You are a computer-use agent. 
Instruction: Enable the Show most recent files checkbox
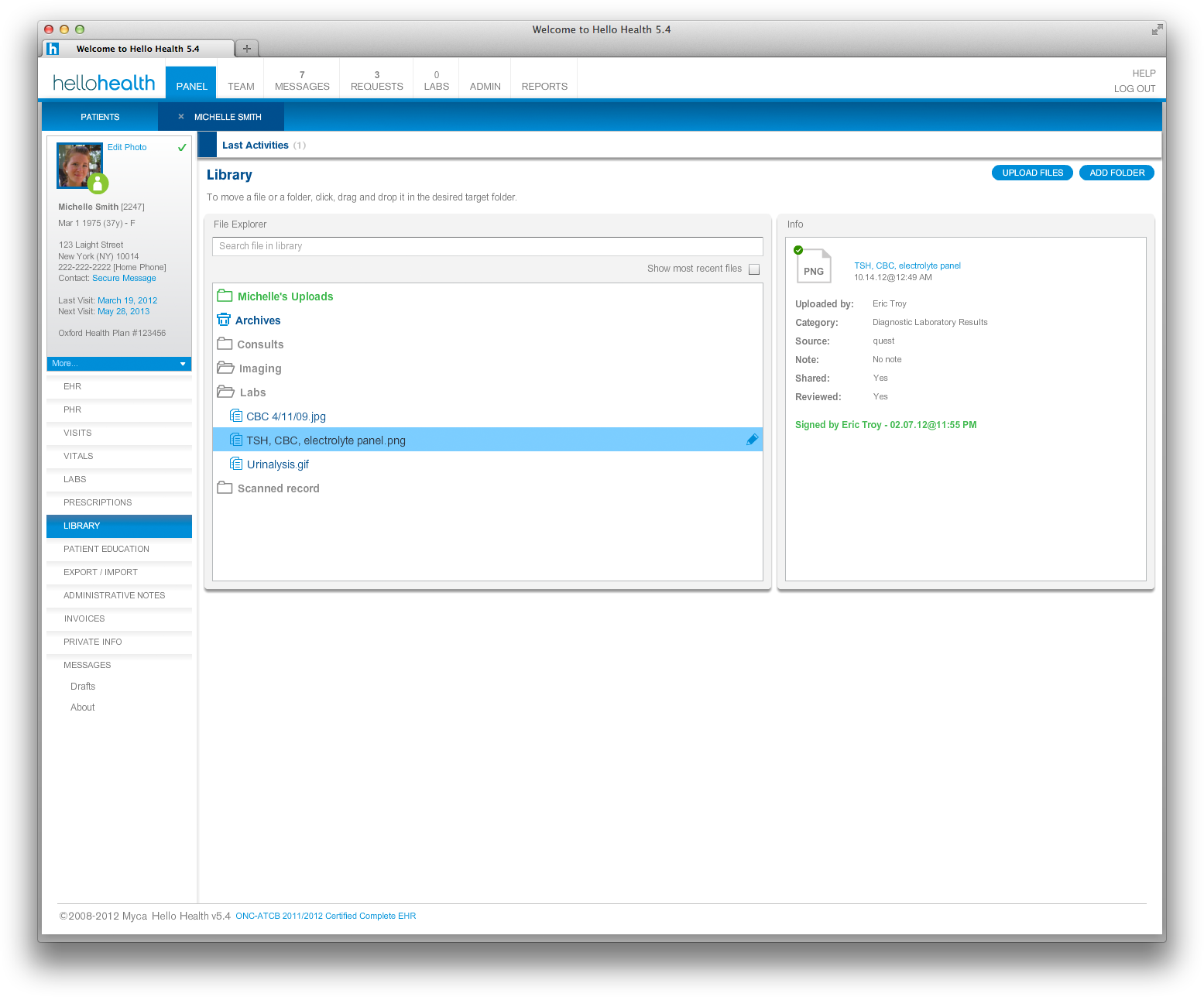click(x=754, y=269)
